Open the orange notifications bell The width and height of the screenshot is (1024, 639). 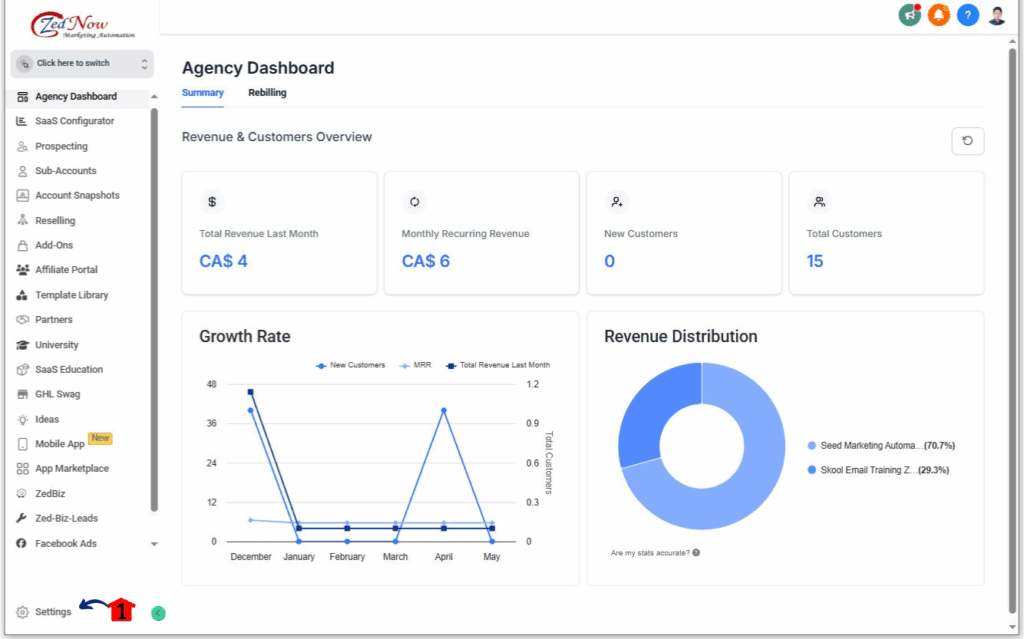(x=938, y=15)
